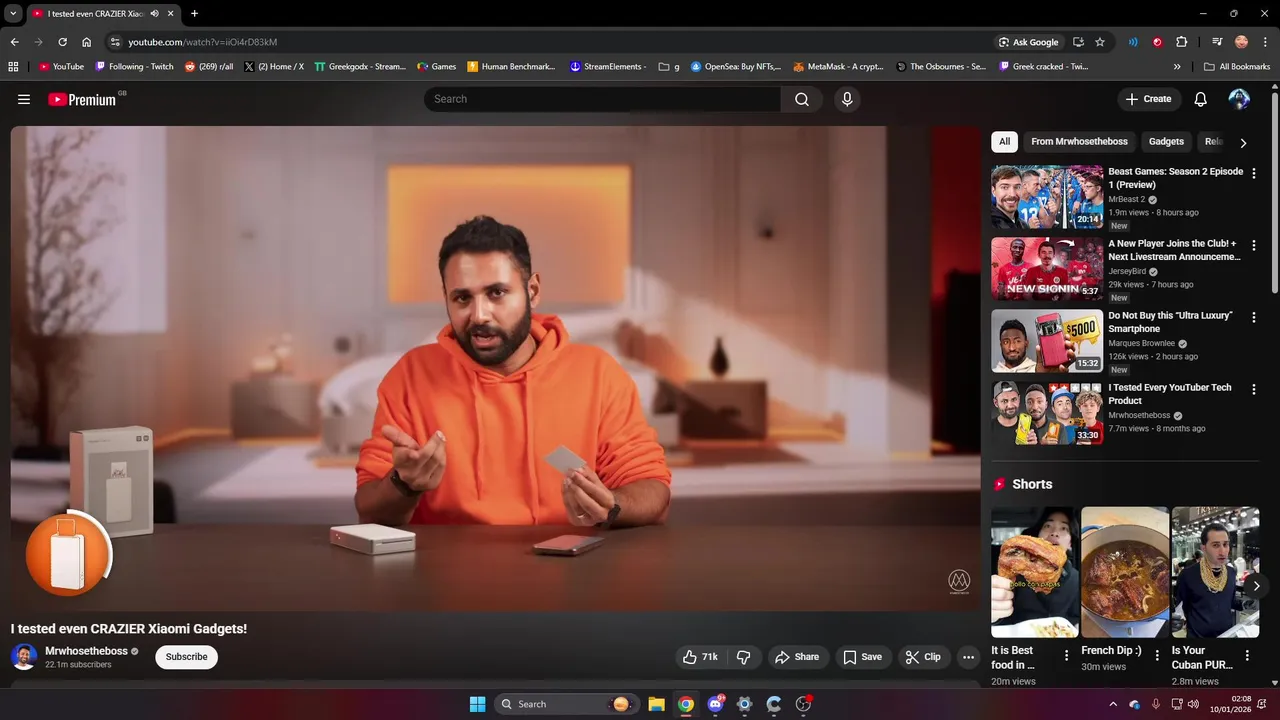The image size is (1280, 720).
Task: Play Do Not Buy Ultra Luxury thumbnail
Action: tap(1047, 341)
